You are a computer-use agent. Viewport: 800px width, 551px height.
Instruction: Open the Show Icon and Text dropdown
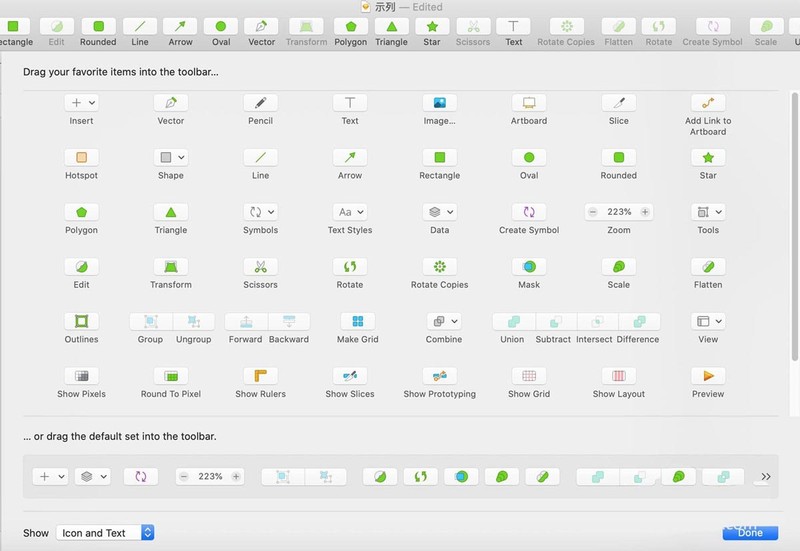coord(105,533)
